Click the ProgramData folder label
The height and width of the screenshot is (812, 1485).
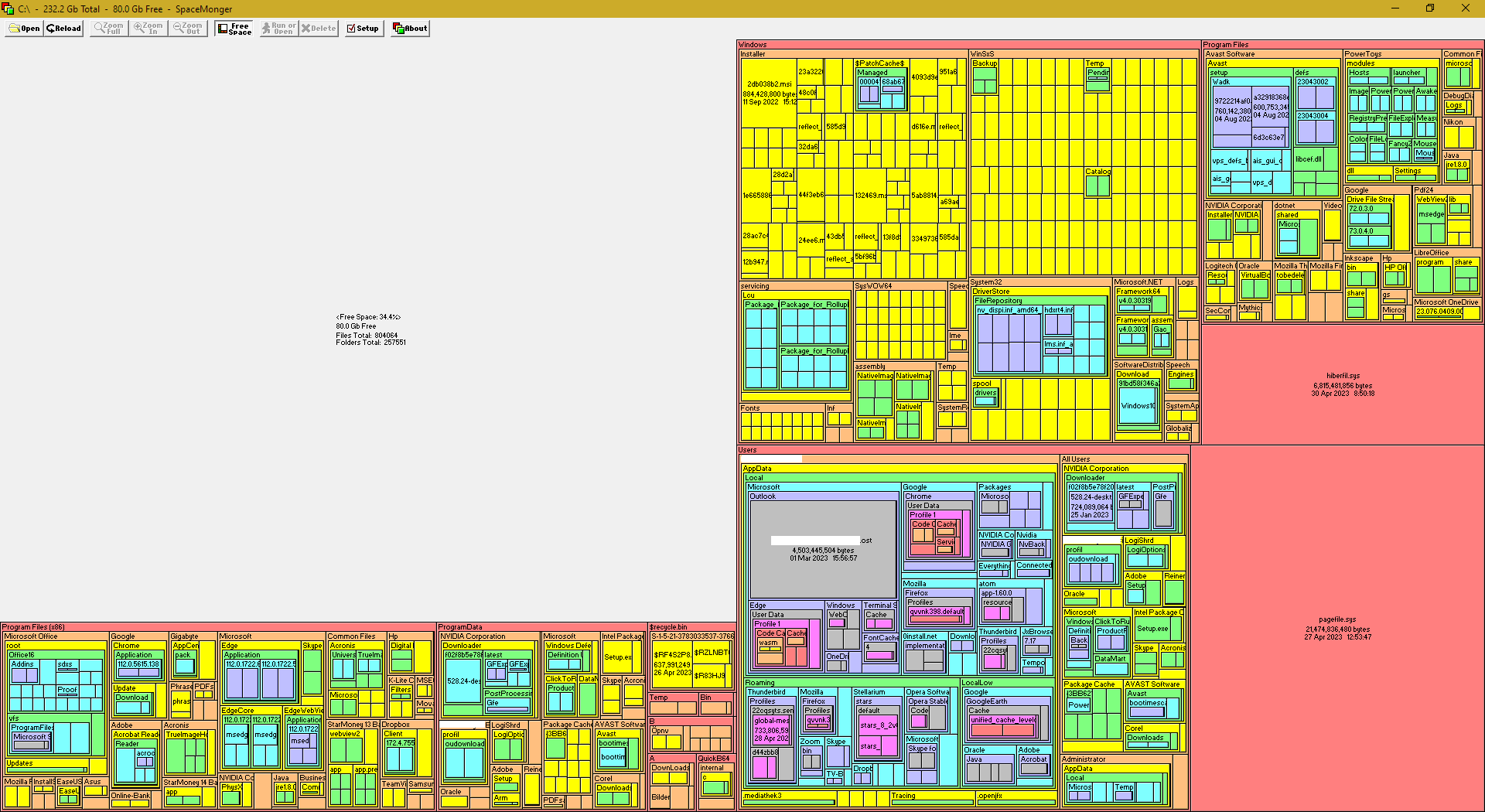click(459, 627)
